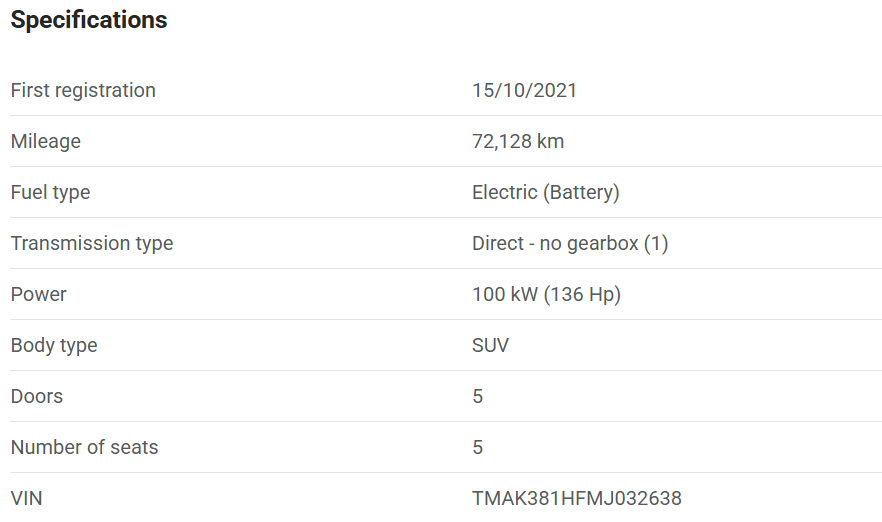The width and height of the screenshot is (882, 522).
Task: Click the Specifications heading
Action: point(89,20)
